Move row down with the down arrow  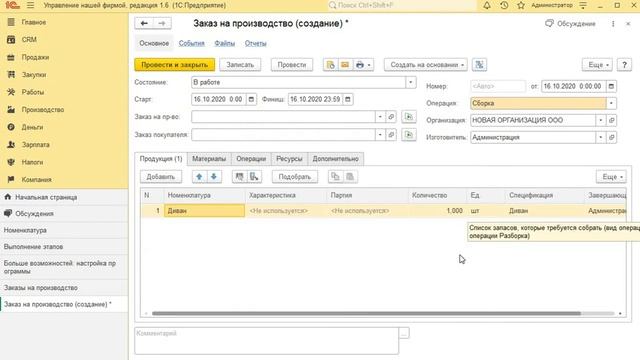214,177
